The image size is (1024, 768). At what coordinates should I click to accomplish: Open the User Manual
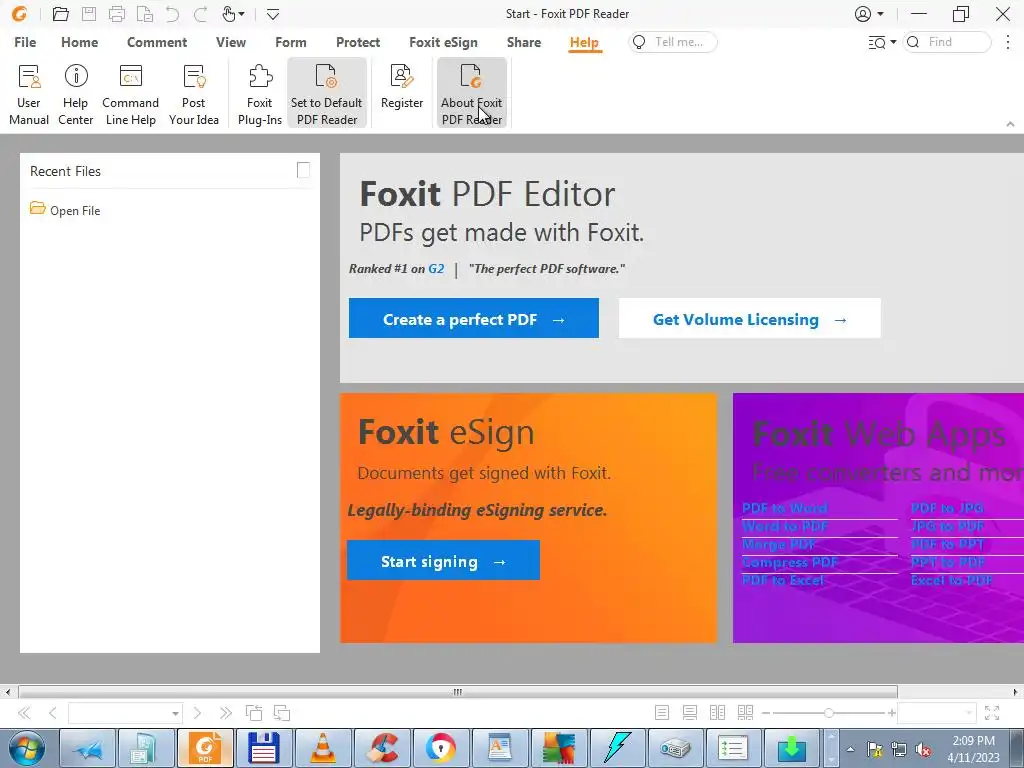click(x=29, y=93)
